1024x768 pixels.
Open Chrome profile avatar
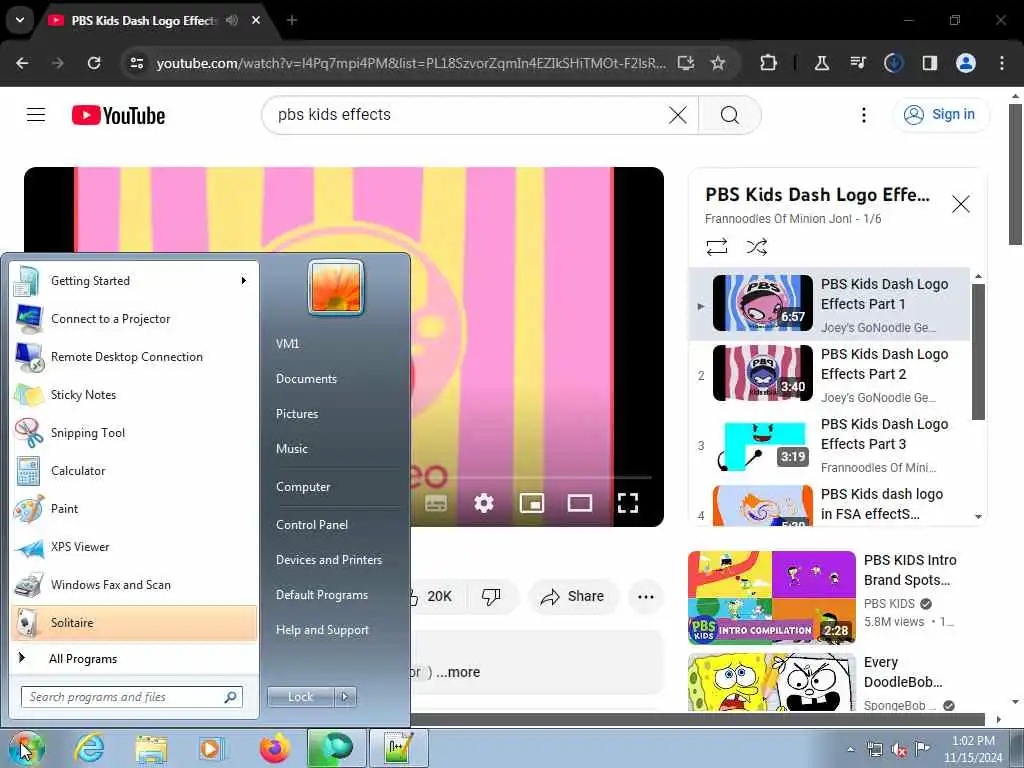pos(965,63)
